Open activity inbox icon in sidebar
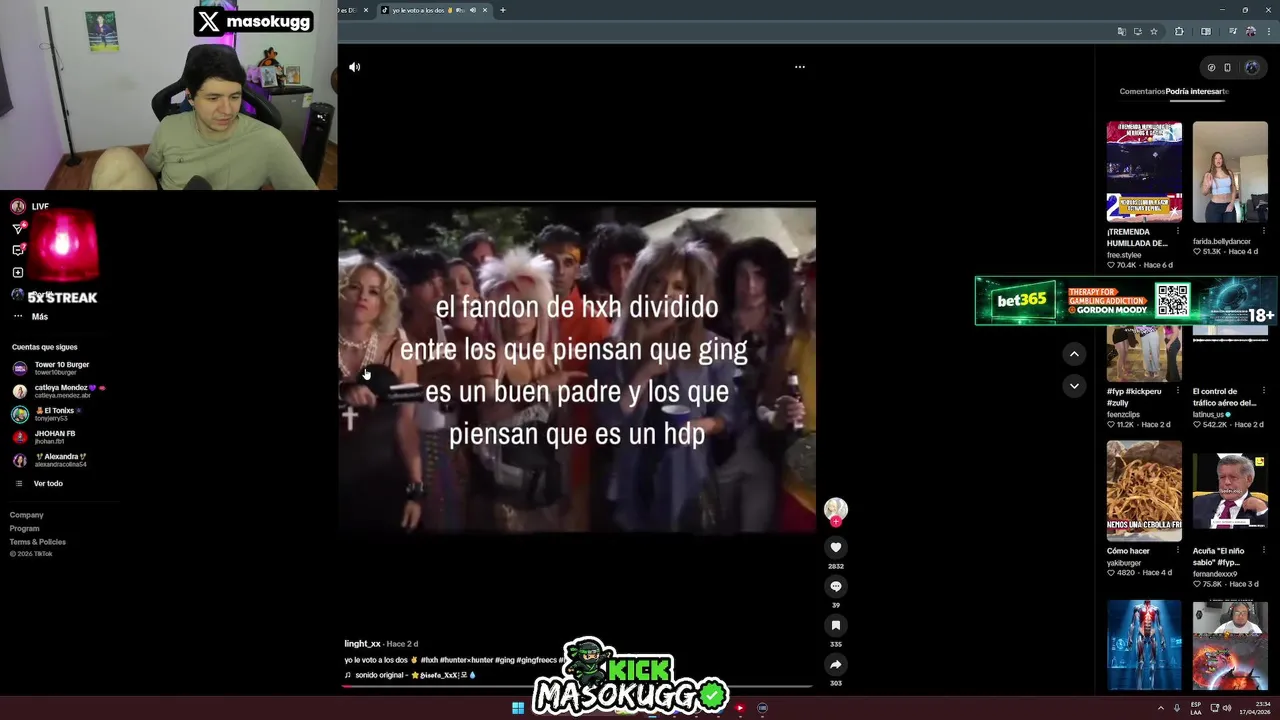 [18, 251]
